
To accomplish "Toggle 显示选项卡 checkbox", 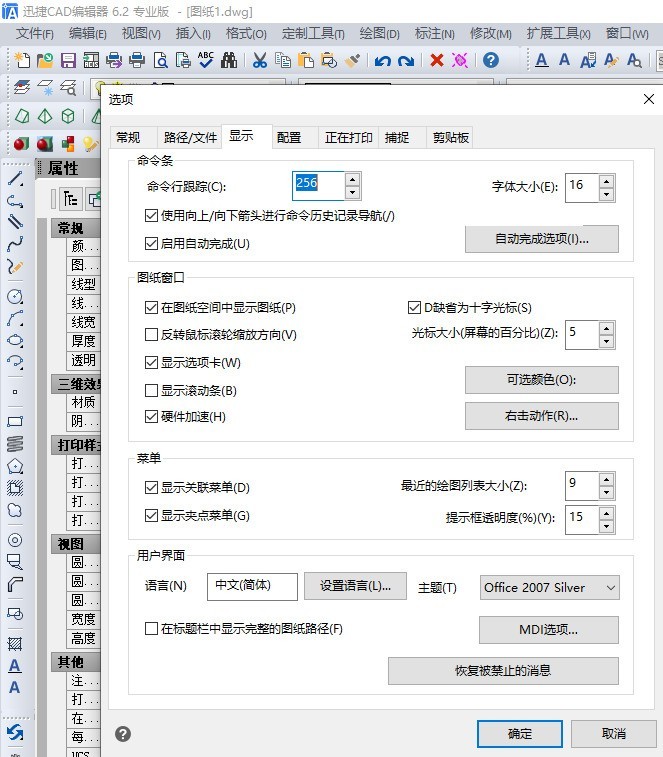I will point(152,363).
